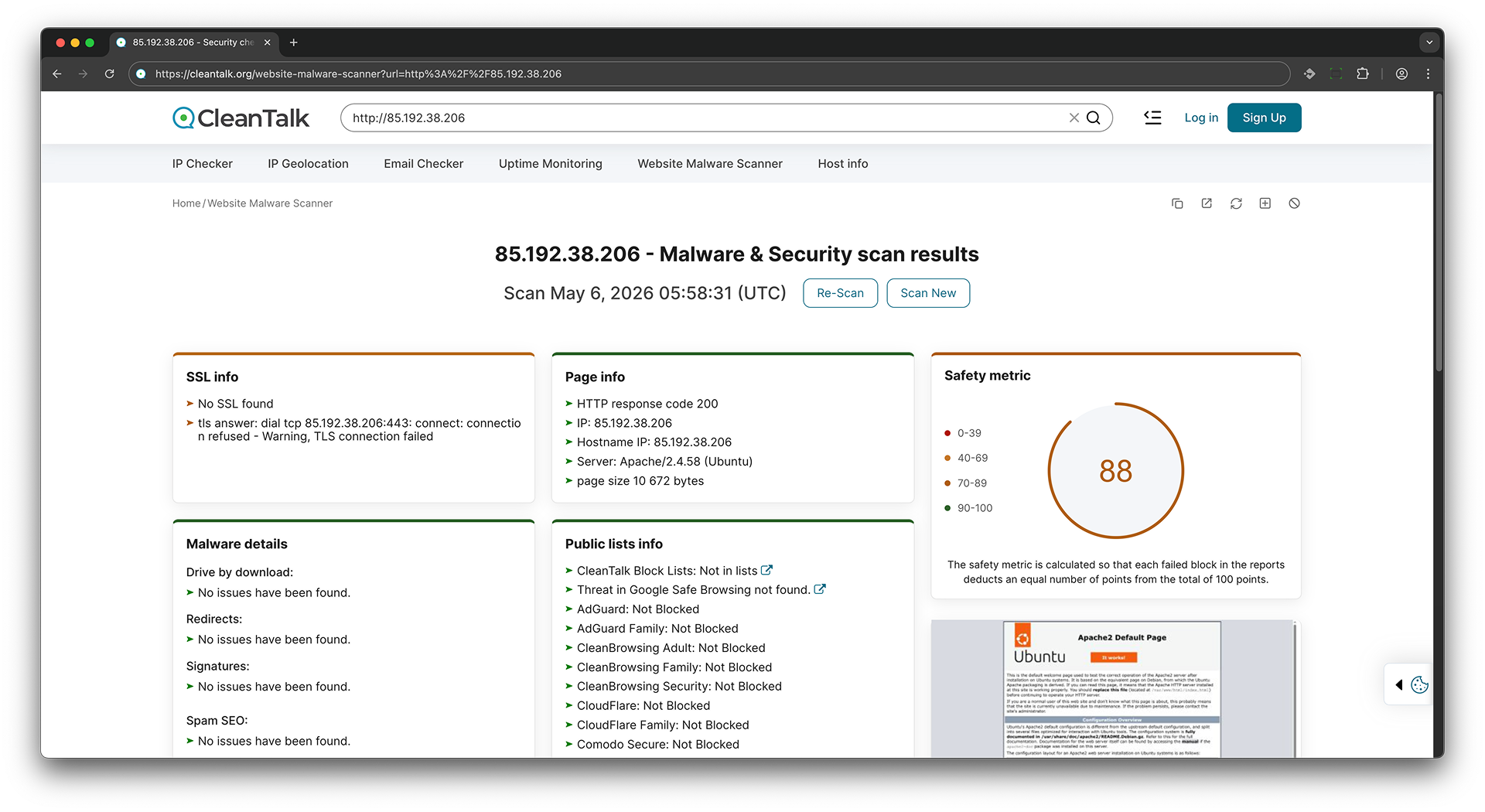Click the CleanTalk logo
The image size is (1485, 812).
(x=241, y=118)
